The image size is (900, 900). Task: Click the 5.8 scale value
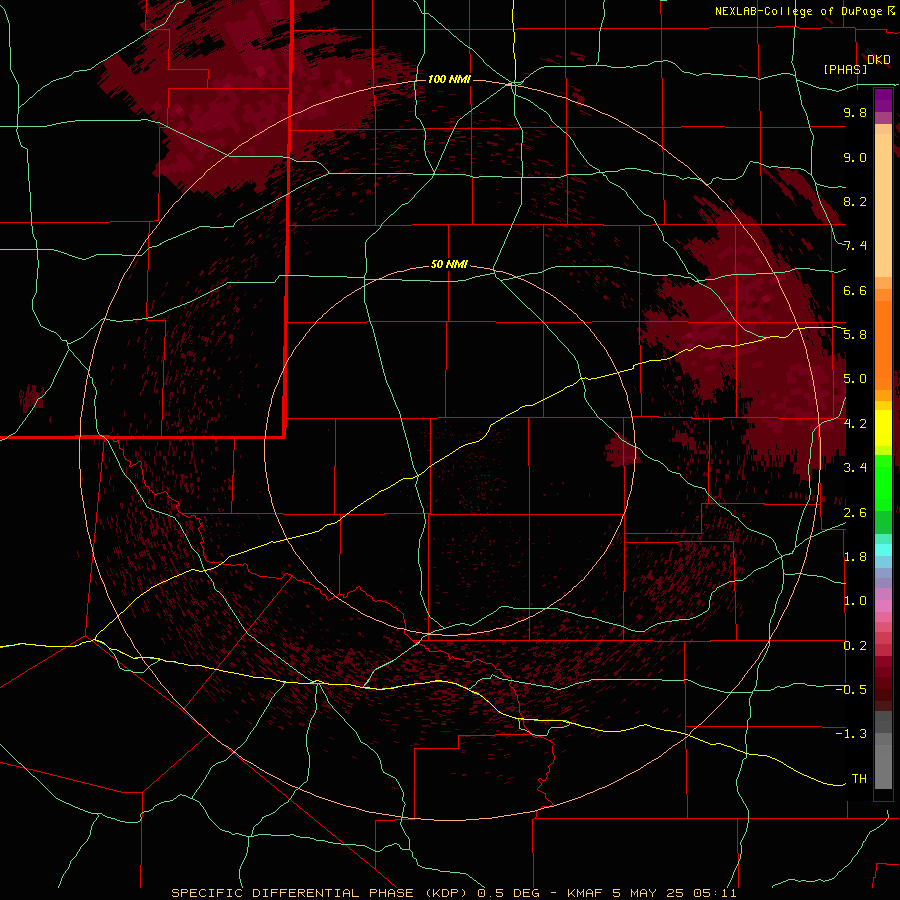point(855,335)
